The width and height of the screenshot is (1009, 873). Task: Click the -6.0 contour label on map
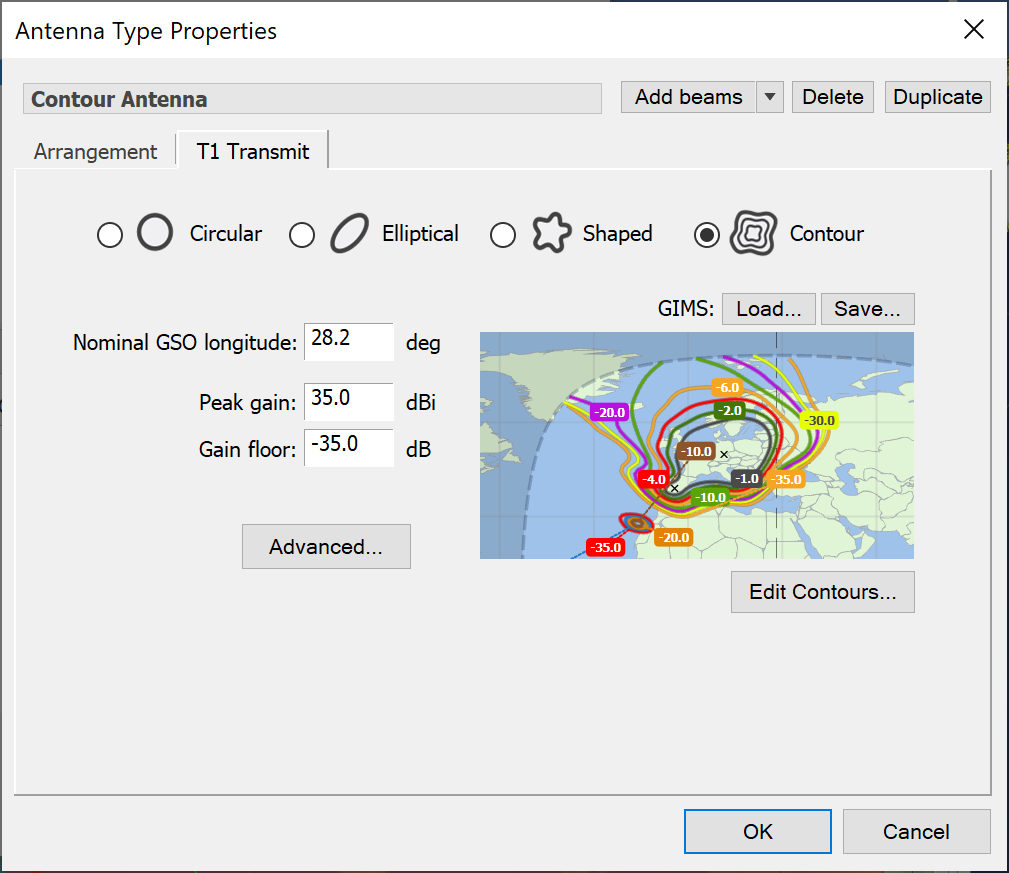point(728,387)
